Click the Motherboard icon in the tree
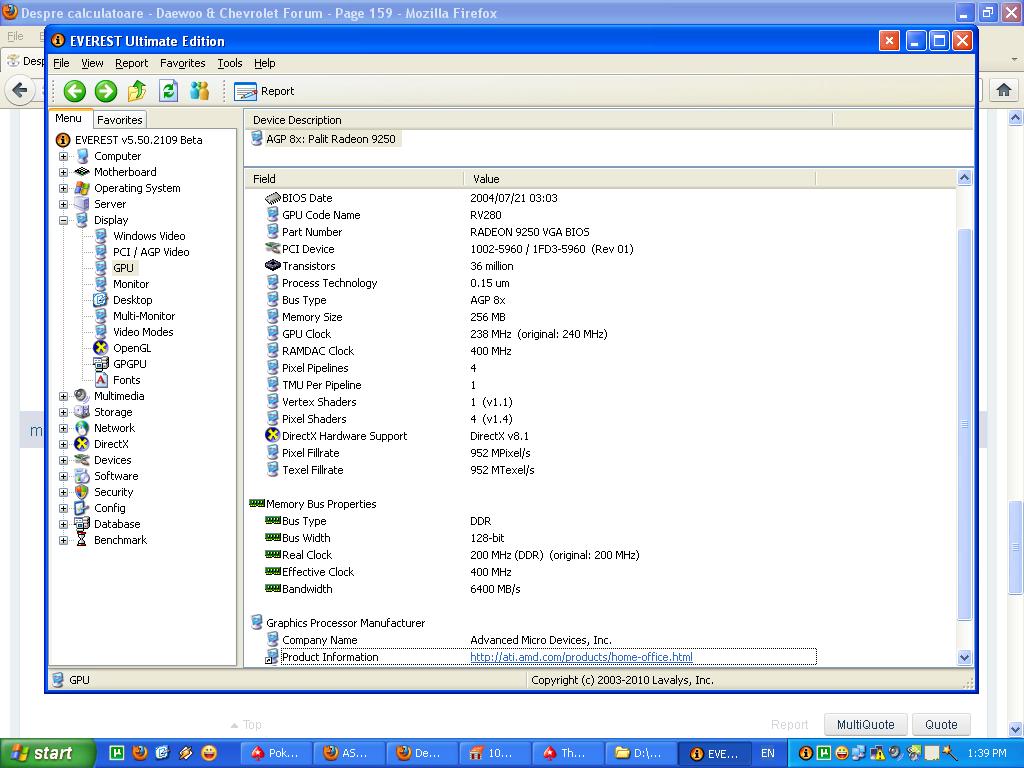The width and height of the screenshot is (1024, 768). pos(82,172)
